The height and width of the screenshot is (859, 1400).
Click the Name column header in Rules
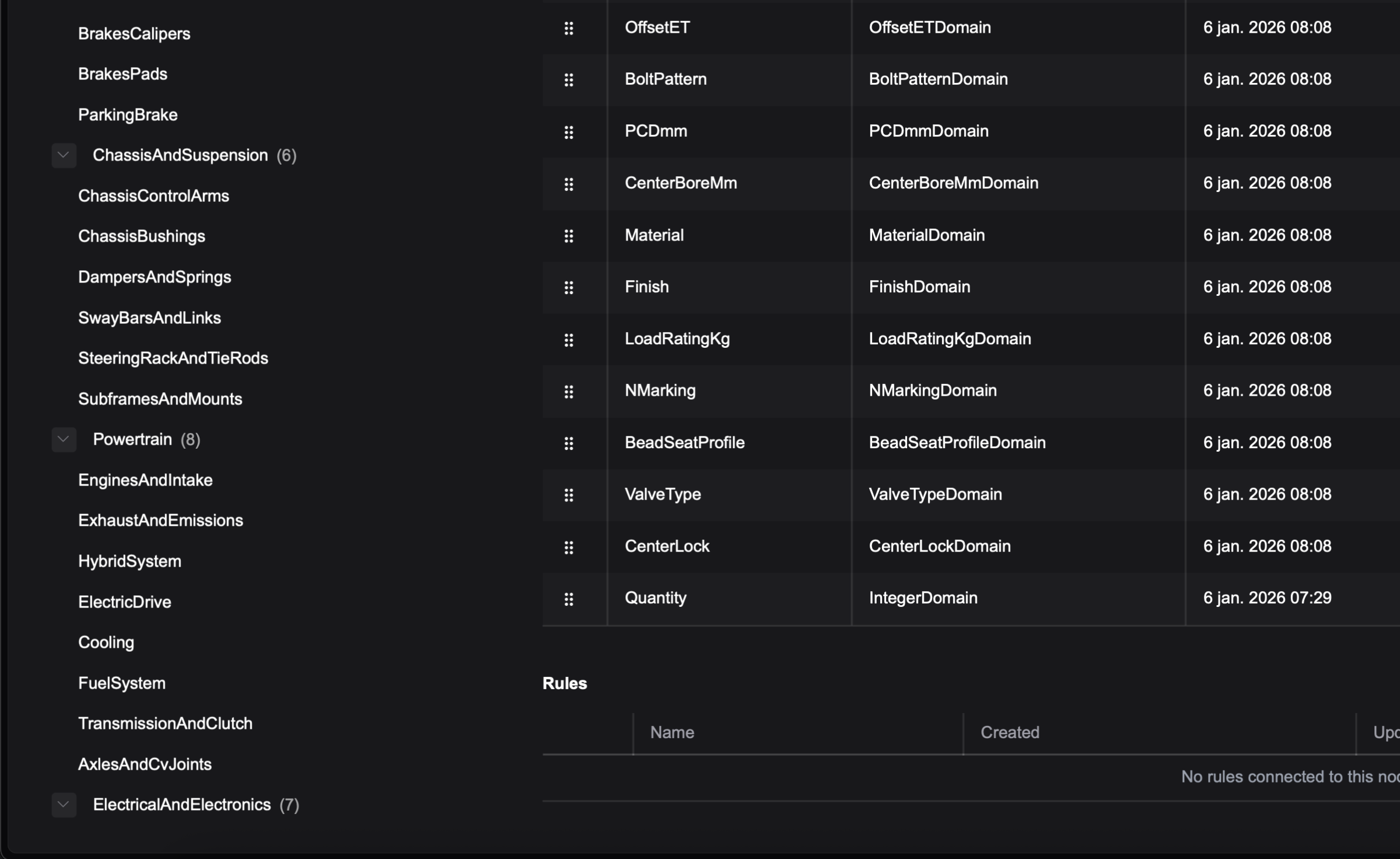(672, 732)
